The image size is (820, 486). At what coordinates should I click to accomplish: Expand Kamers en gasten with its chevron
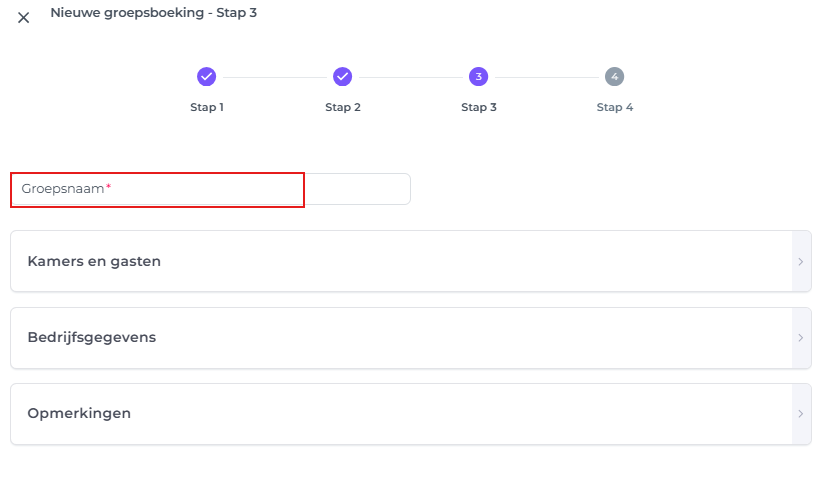point(801,262)
